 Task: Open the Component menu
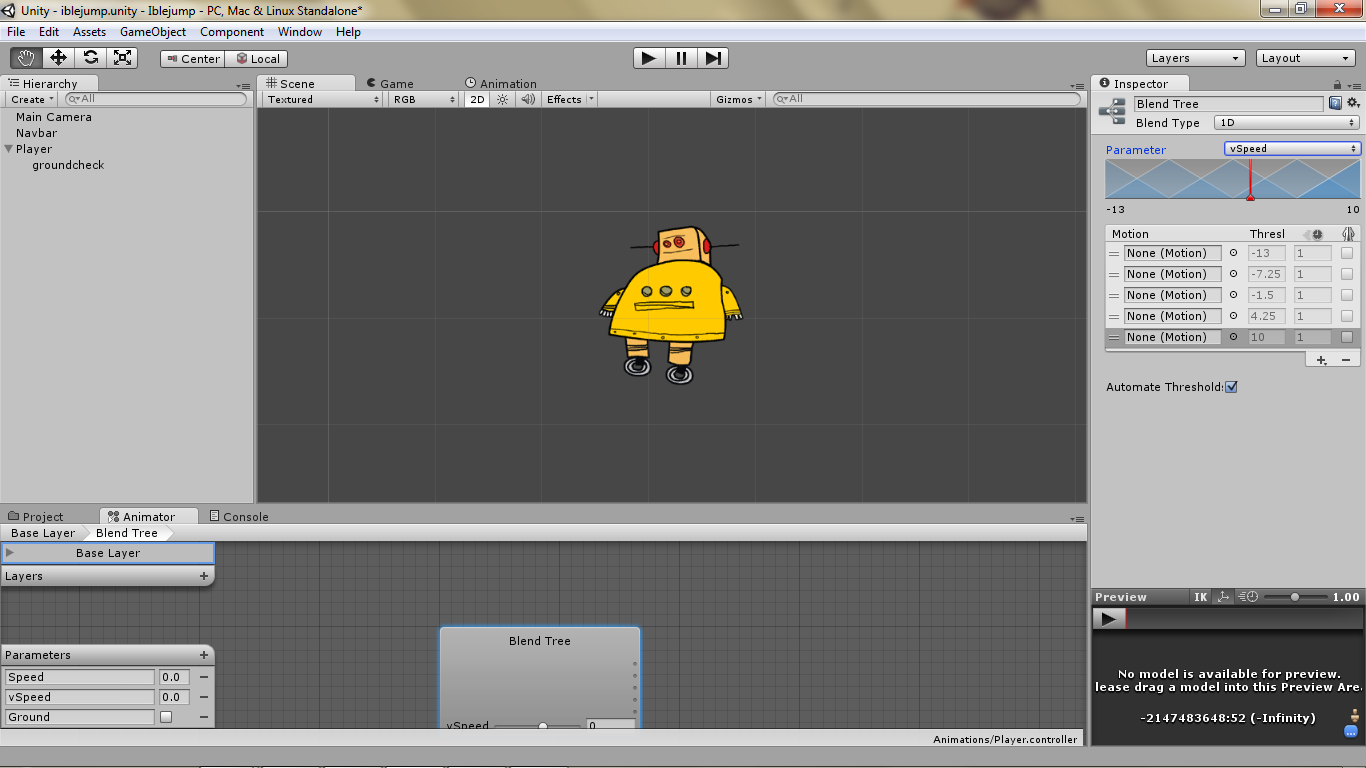(232, 32)
